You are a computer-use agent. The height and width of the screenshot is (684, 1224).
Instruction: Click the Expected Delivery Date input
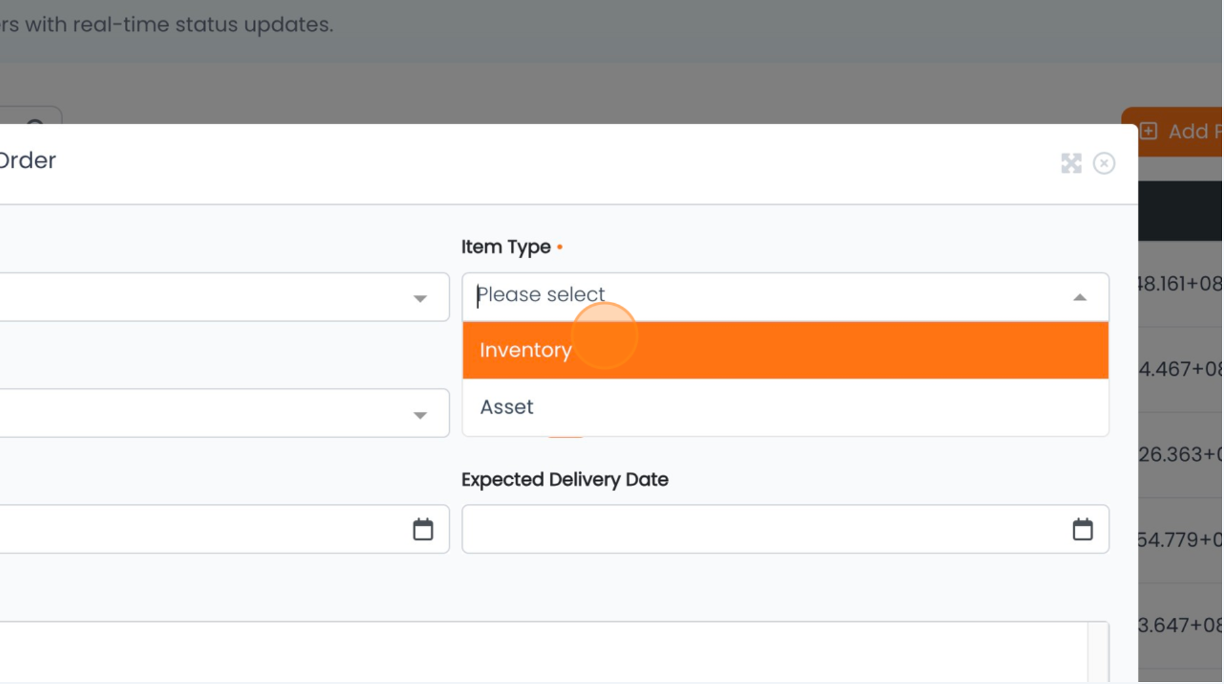coord(785,529)
